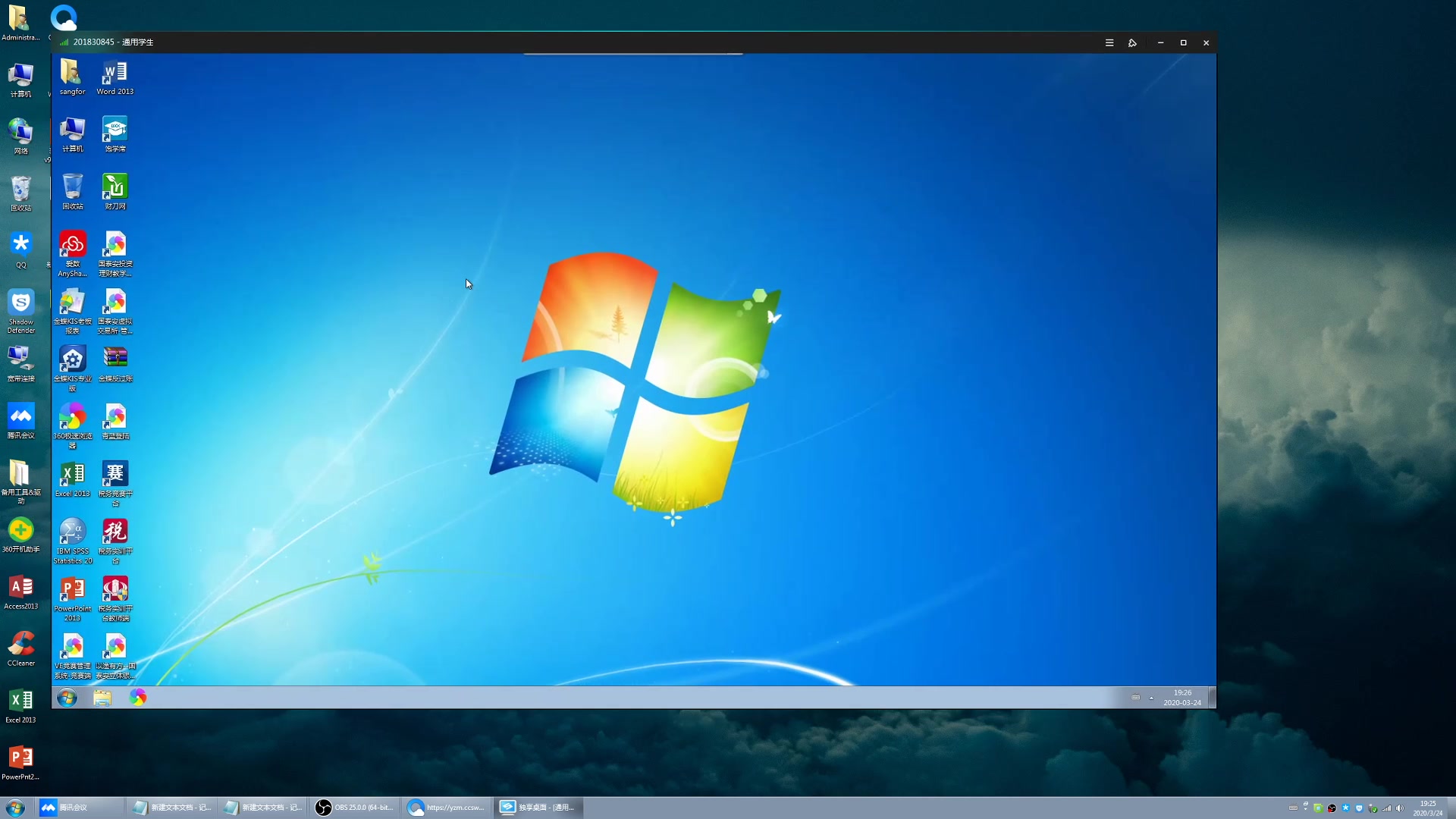This screenshot has height=819, width=1456.
Task: Open the 宽带连接 icon on host desktop
Action: pos(21,364)
